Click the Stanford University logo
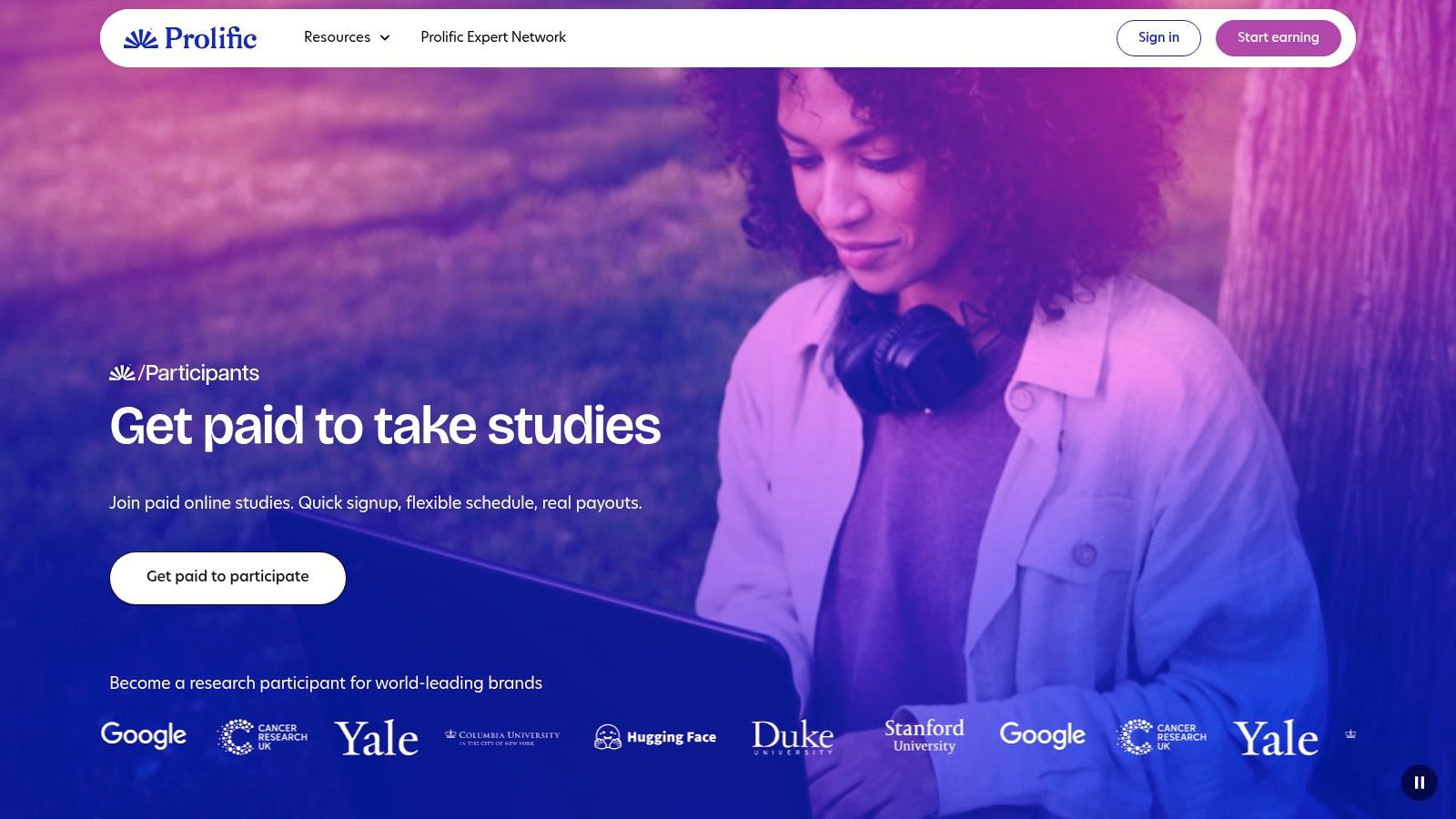The image size is (1456, 819). [925, 736]
